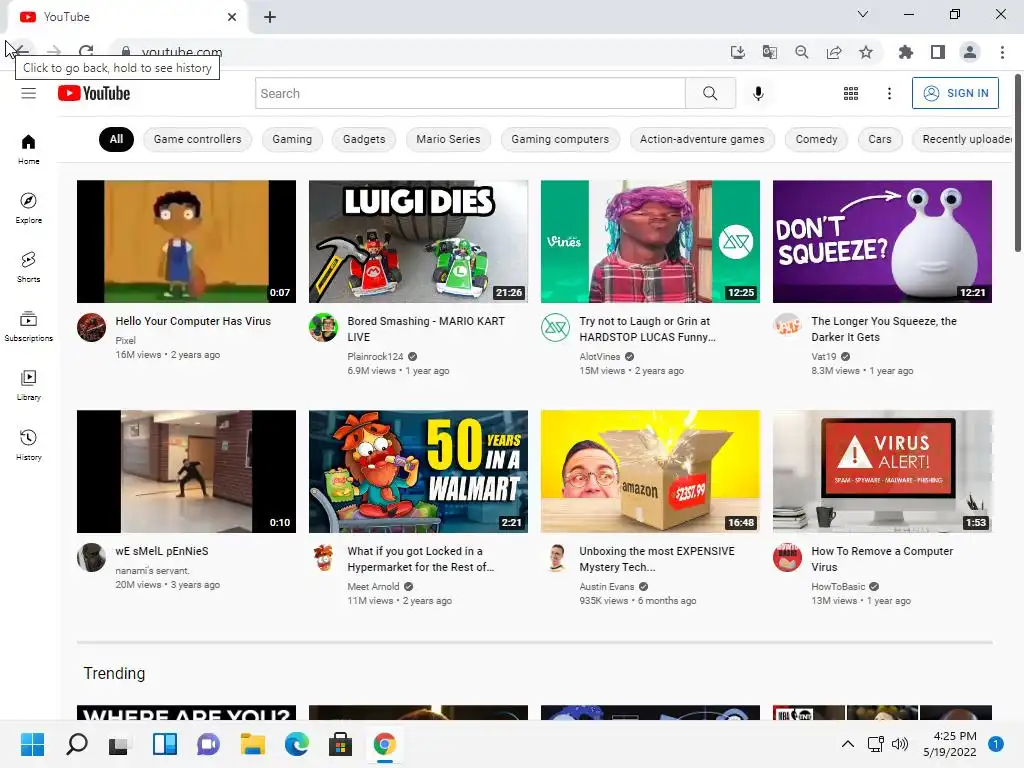Click the Meet Arnold channel name
1024x768 pixels.
[373, 586]
